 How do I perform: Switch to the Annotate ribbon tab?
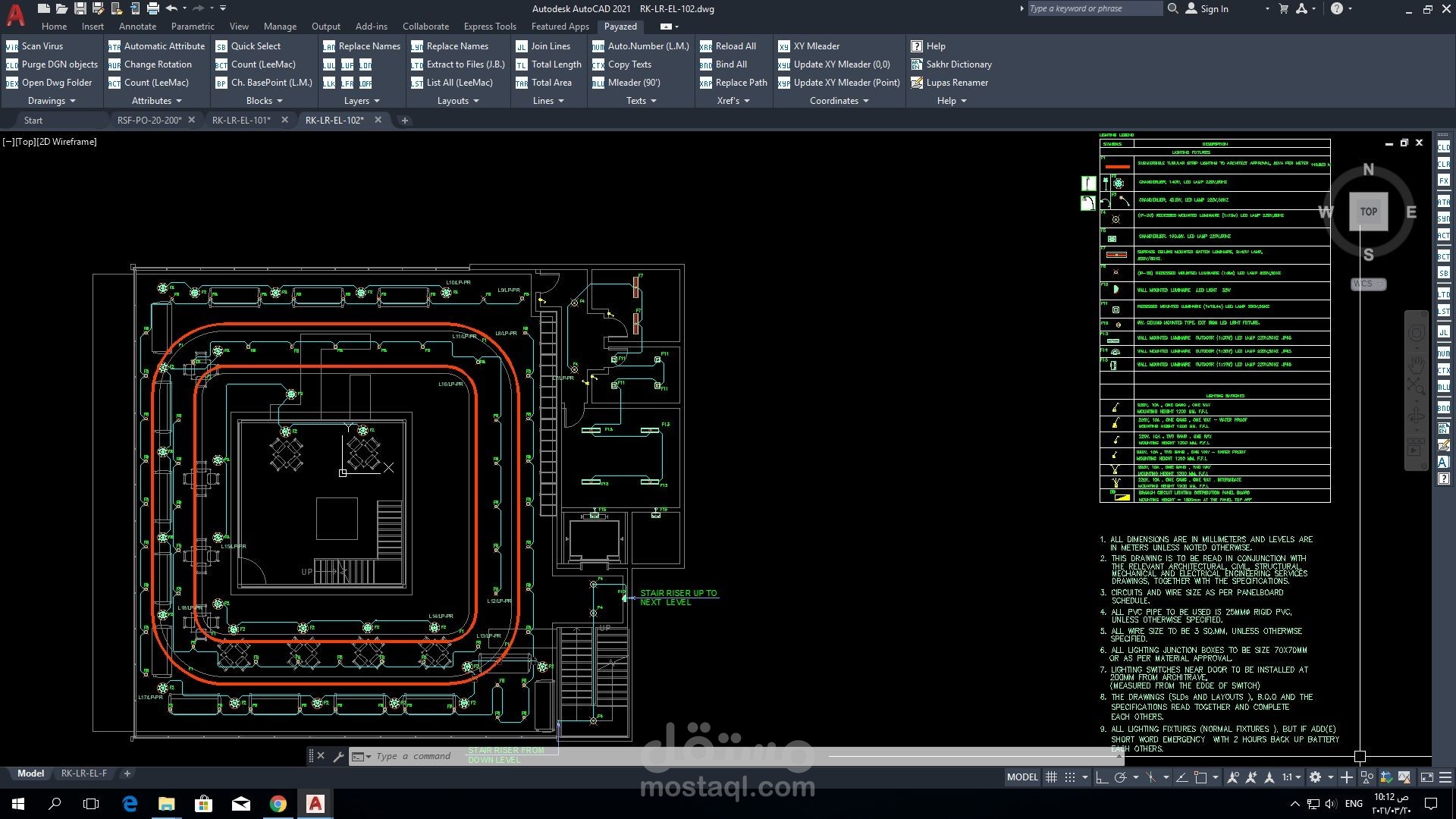137,27
